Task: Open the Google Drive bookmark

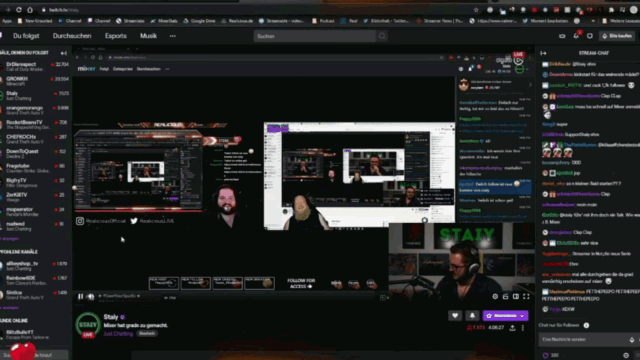Action: pyautogui.click(x=199, y=21)
